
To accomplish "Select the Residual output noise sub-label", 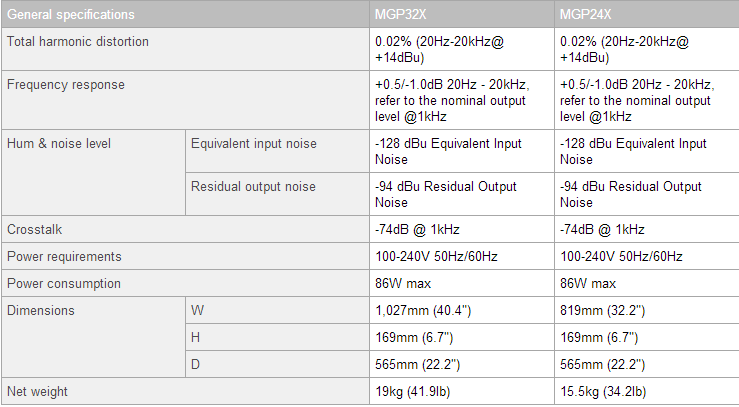I will (253, 186).
